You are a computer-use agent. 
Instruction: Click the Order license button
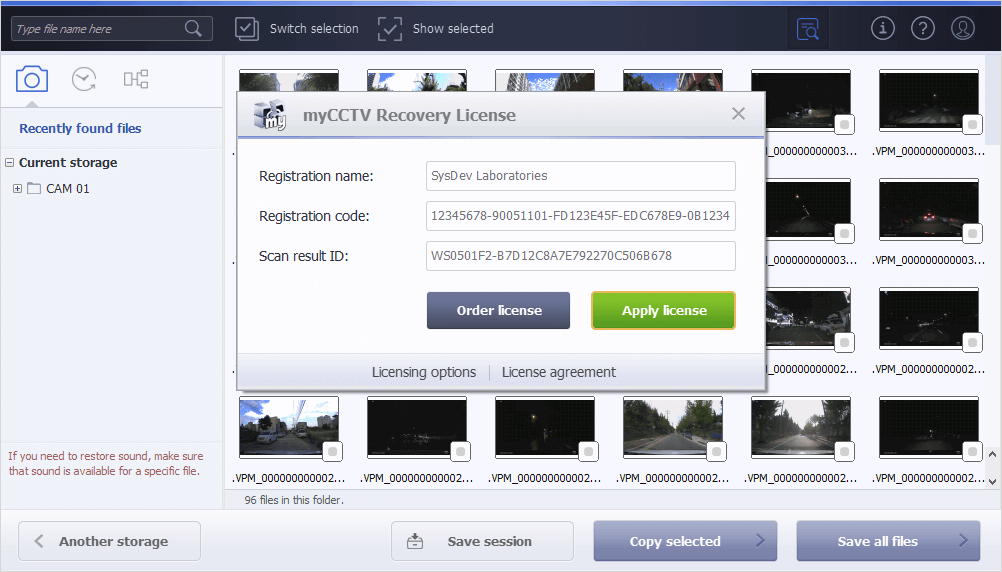498,311
